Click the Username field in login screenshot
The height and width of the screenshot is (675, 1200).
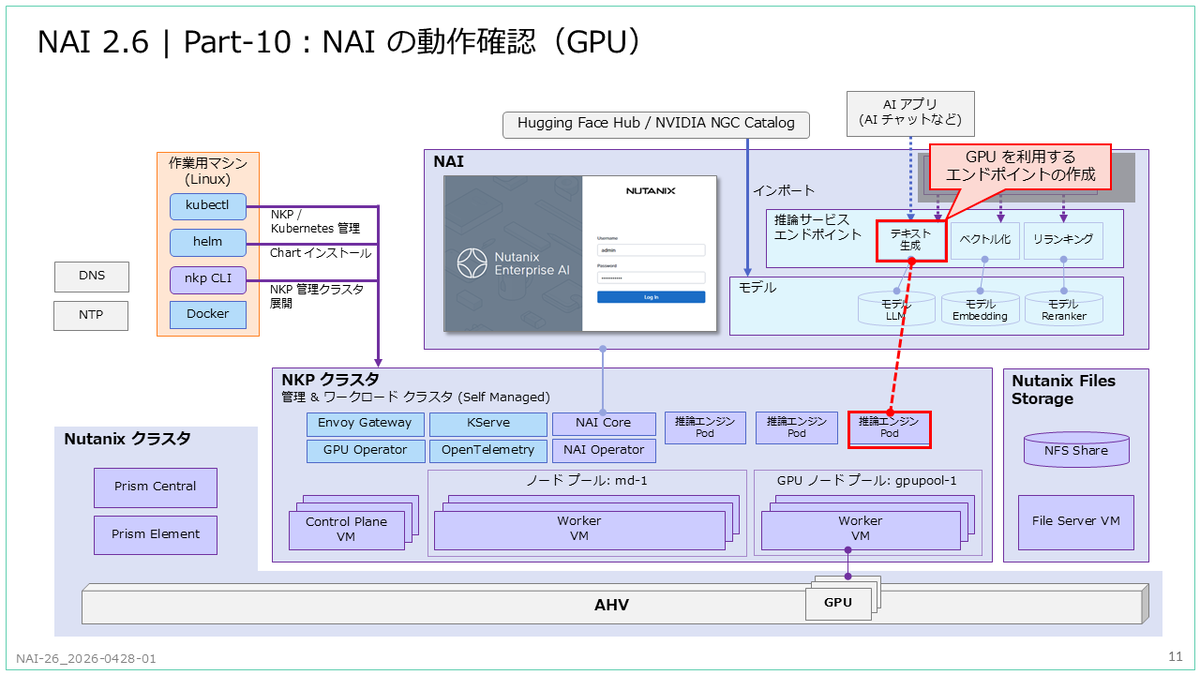651,250
